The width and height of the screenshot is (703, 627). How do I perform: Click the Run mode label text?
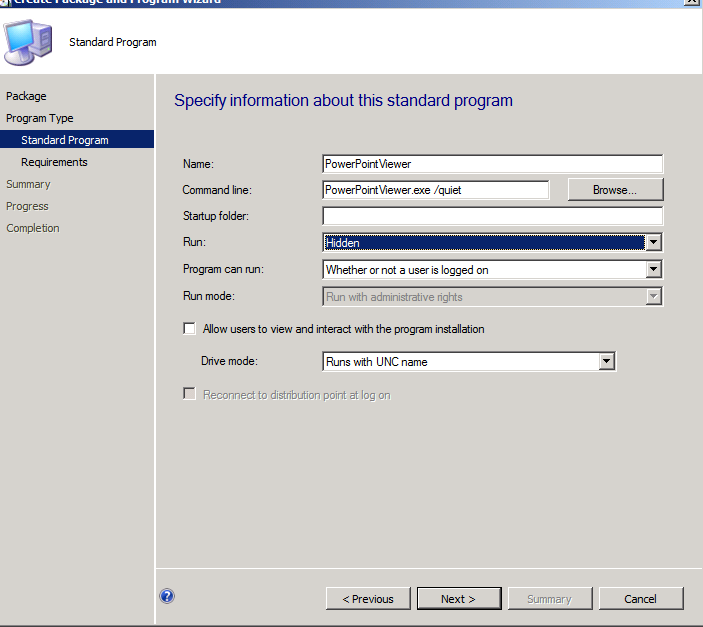[x=208, y=296]
